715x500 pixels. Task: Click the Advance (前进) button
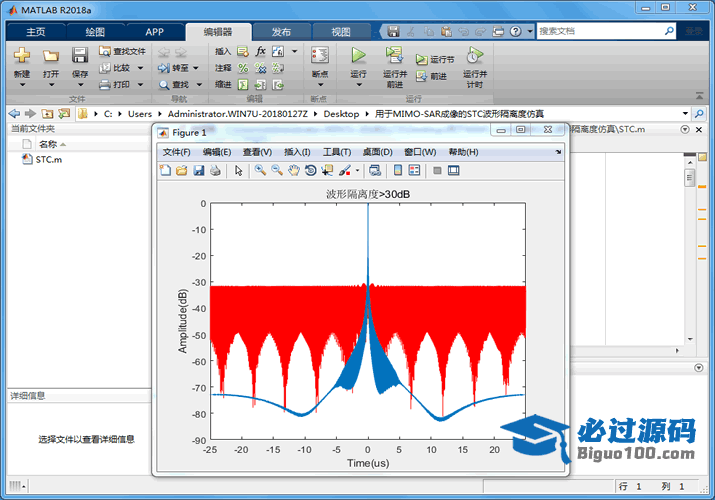click(431, 76)
